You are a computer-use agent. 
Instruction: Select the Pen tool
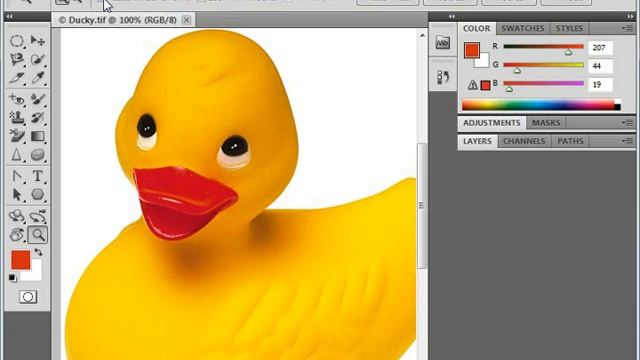pos(17,176)
